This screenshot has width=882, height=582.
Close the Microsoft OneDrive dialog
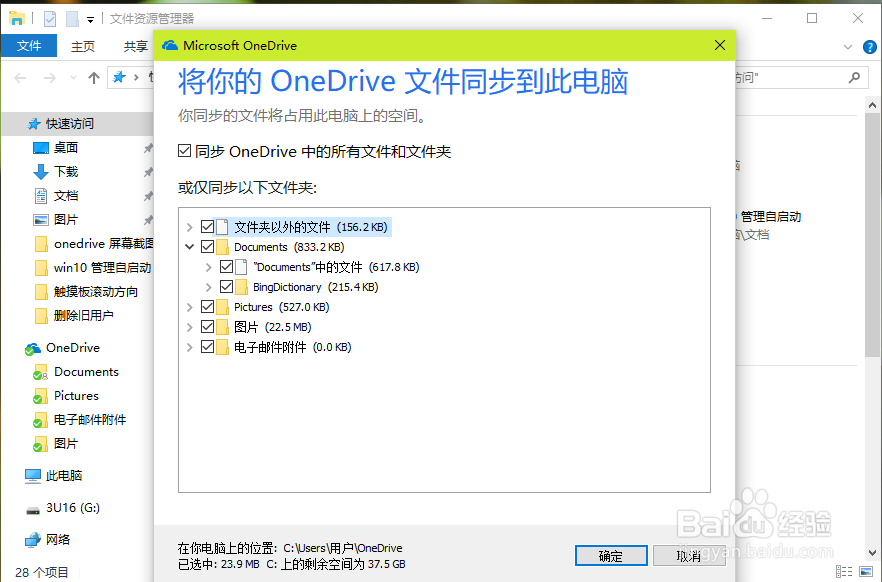720,45
